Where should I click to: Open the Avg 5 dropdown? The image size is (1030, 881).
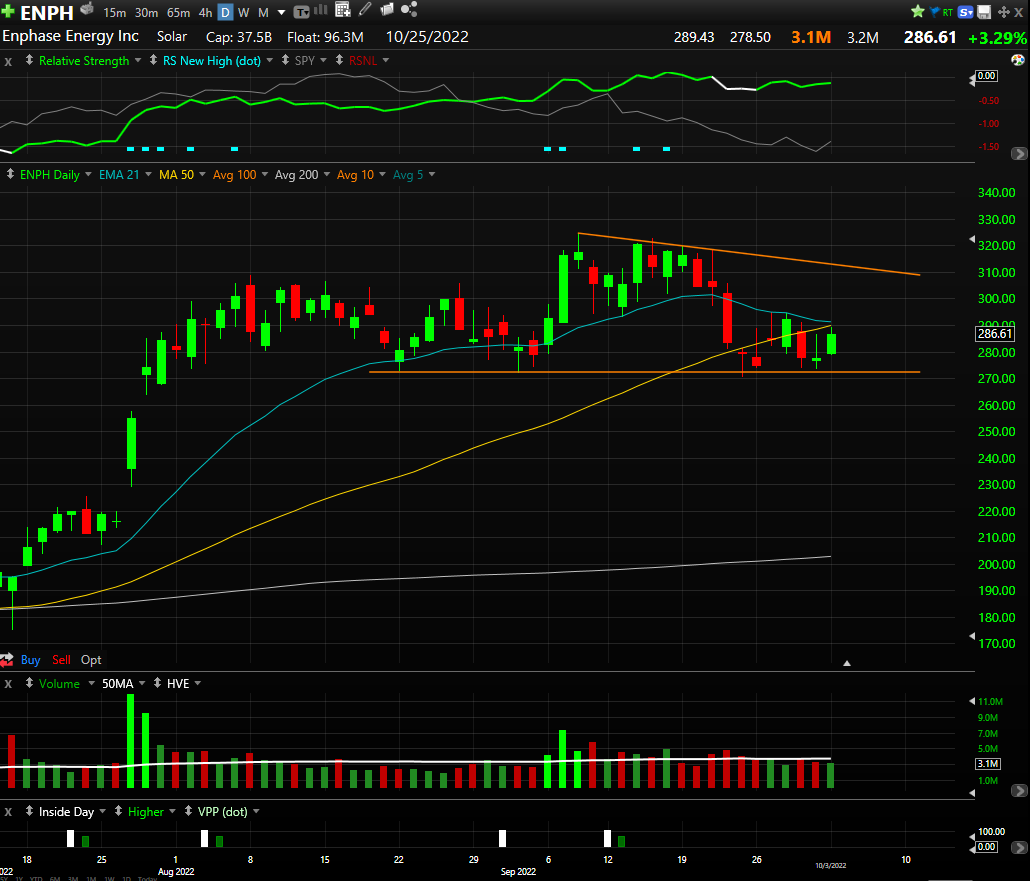point(432,175)
